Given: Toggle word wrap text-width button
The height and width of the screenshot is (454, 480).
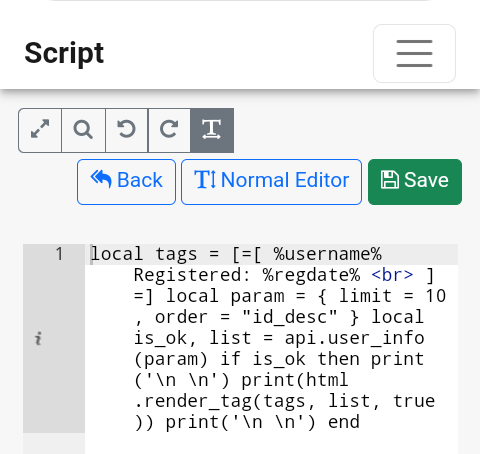Looking at the screenshot, I should pyautogui.click(x=212, y=130).
